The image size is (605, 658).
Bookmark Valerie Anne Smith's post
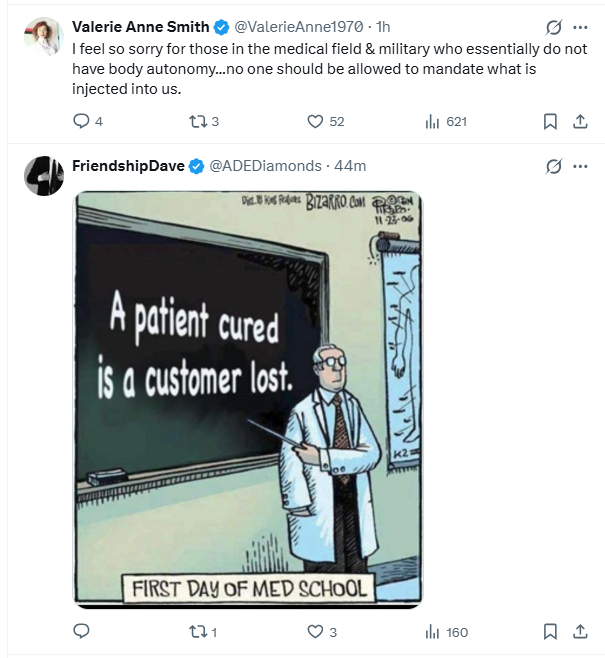pos(549,121)
